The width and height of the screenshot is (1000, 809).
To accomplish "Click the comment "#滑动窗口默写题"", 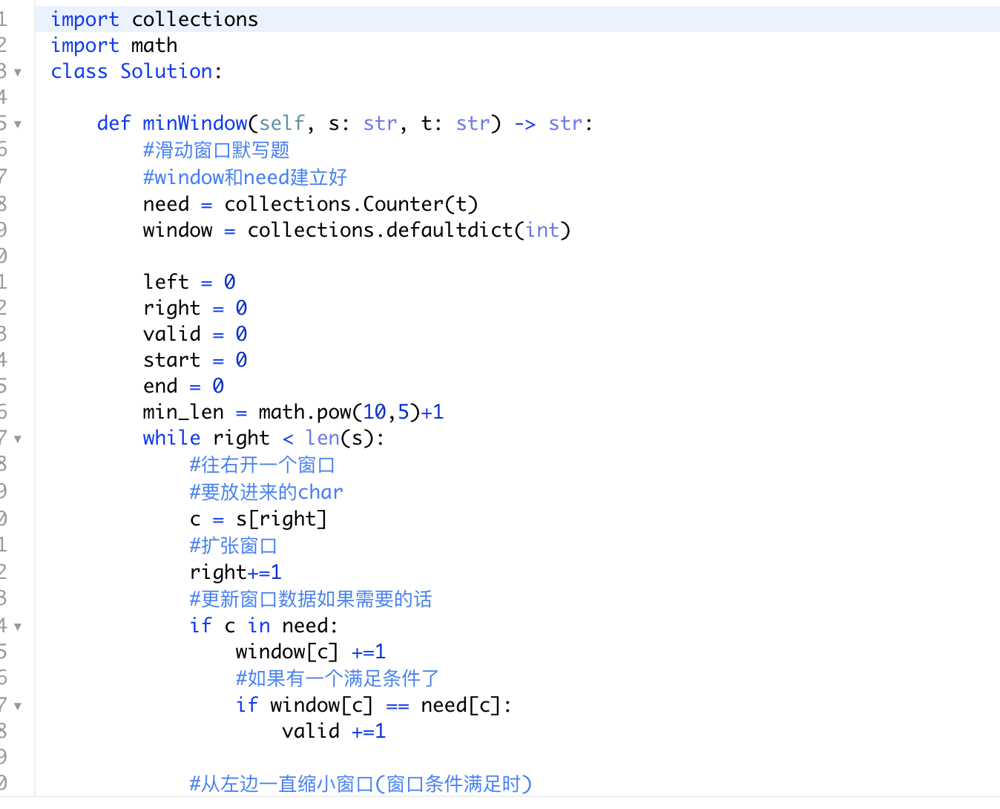I will pyautogui.click(x=215, y=149).
